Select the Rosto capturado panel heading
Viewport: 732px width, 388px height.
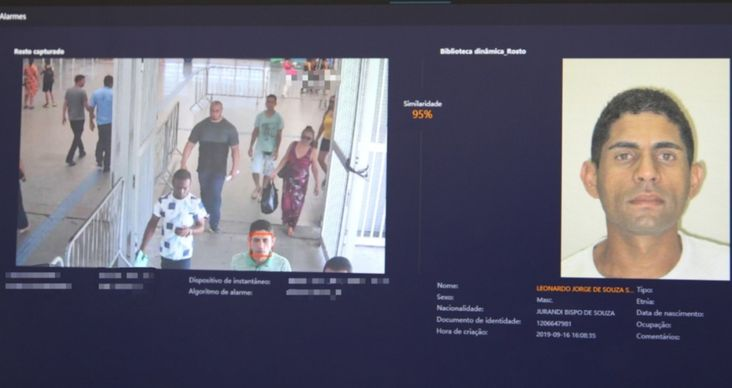39,52
